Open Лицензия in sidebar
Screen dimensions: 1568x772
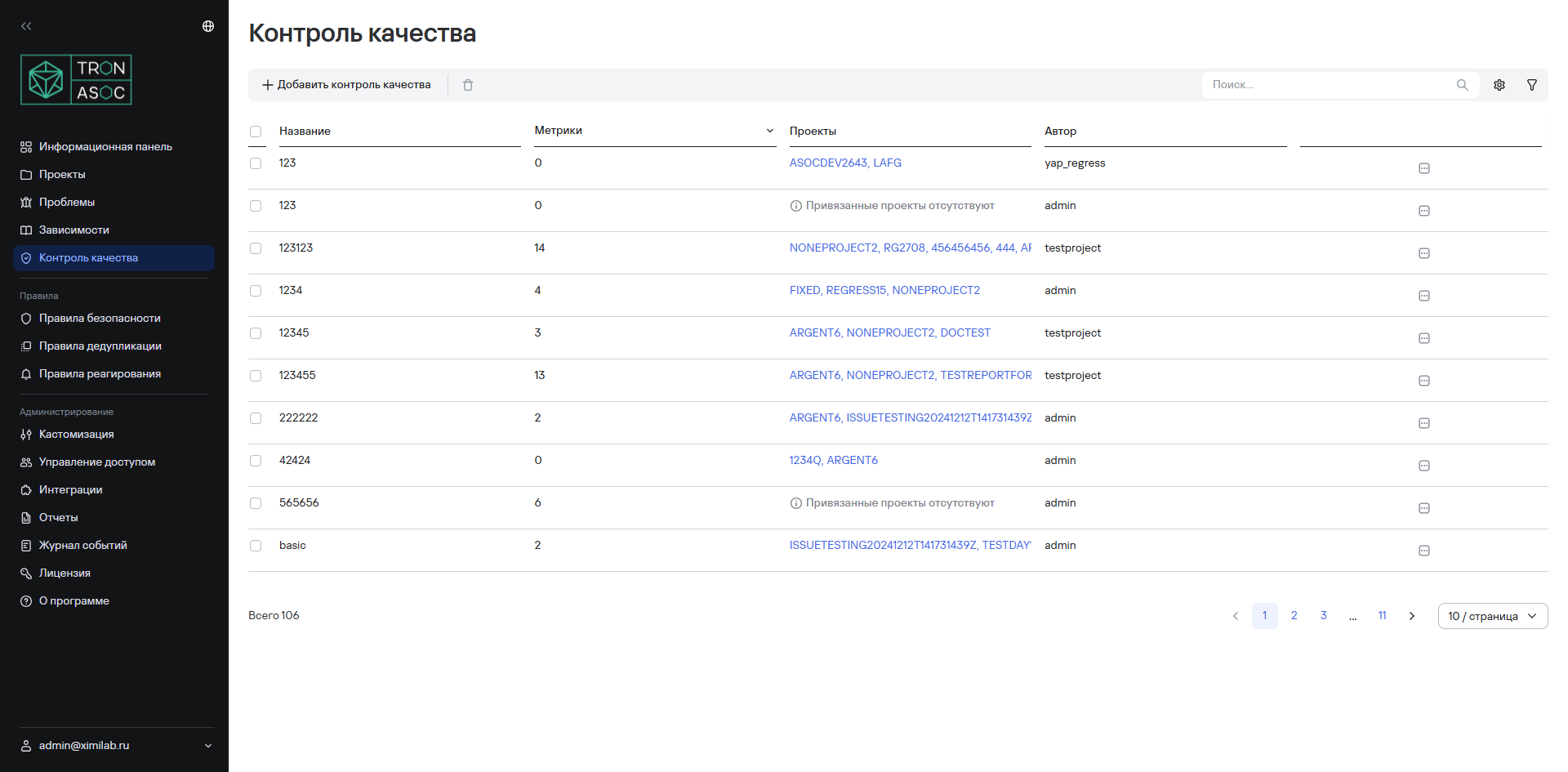114,573
